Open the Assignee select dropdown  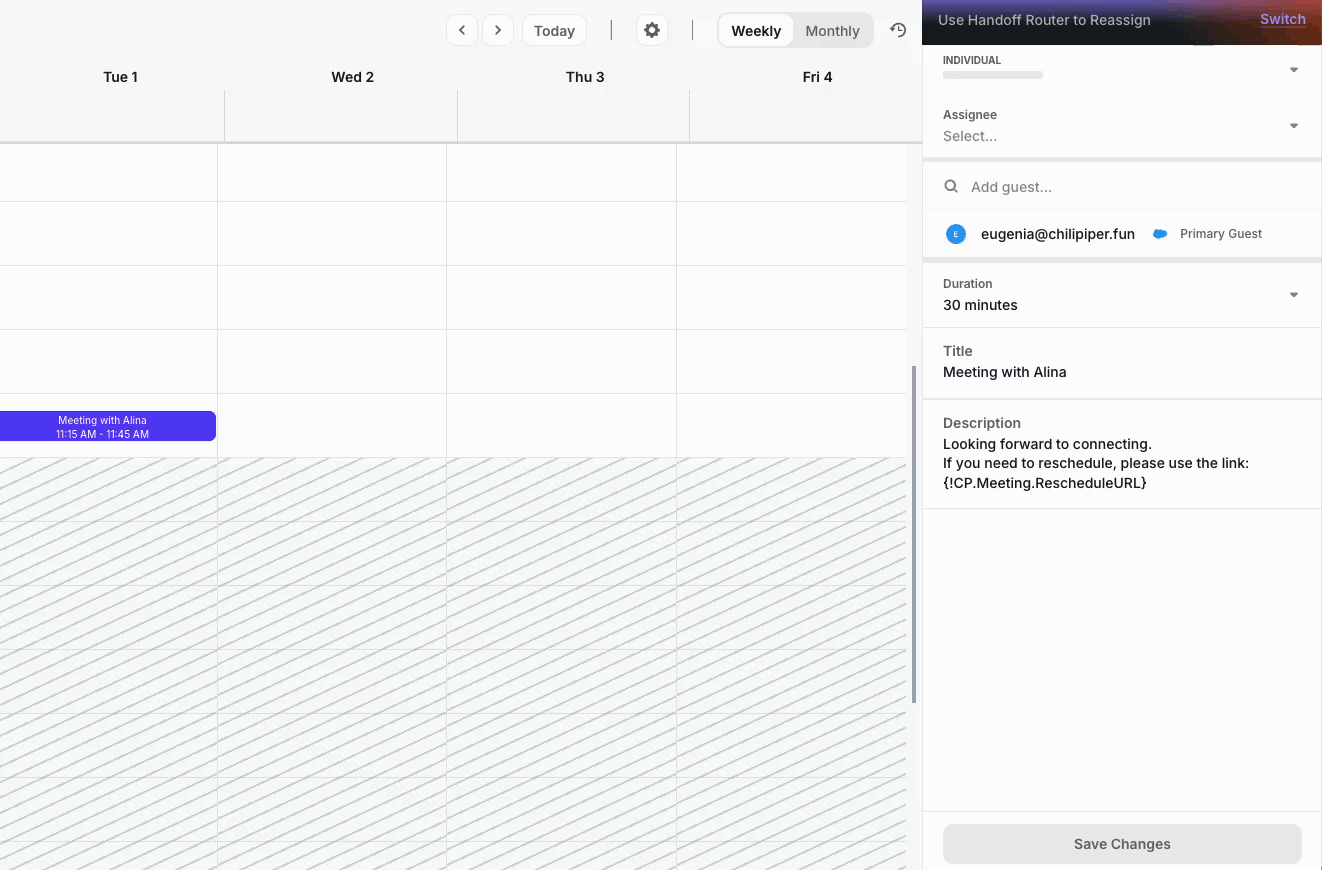pos(1120,126)
